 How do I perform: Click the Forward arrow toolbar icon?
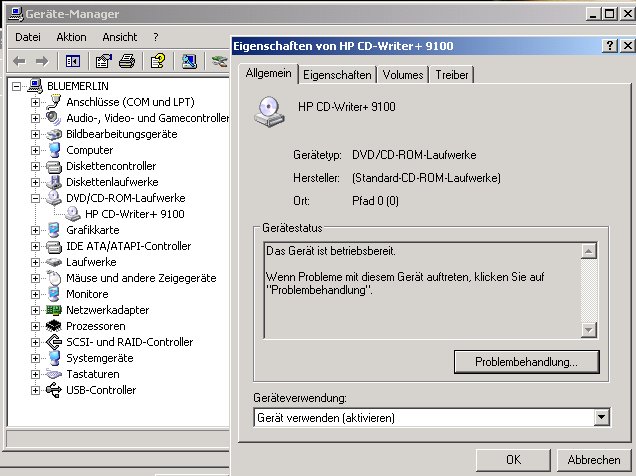pyautogui.click(x=42, y=62)
